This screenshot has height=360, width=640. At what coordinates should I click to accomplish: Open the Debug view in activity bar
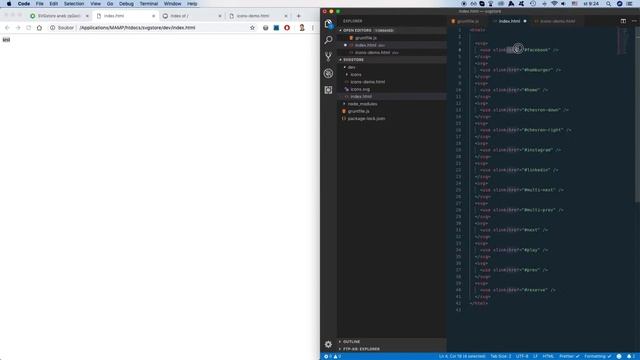tap(329, 73)
